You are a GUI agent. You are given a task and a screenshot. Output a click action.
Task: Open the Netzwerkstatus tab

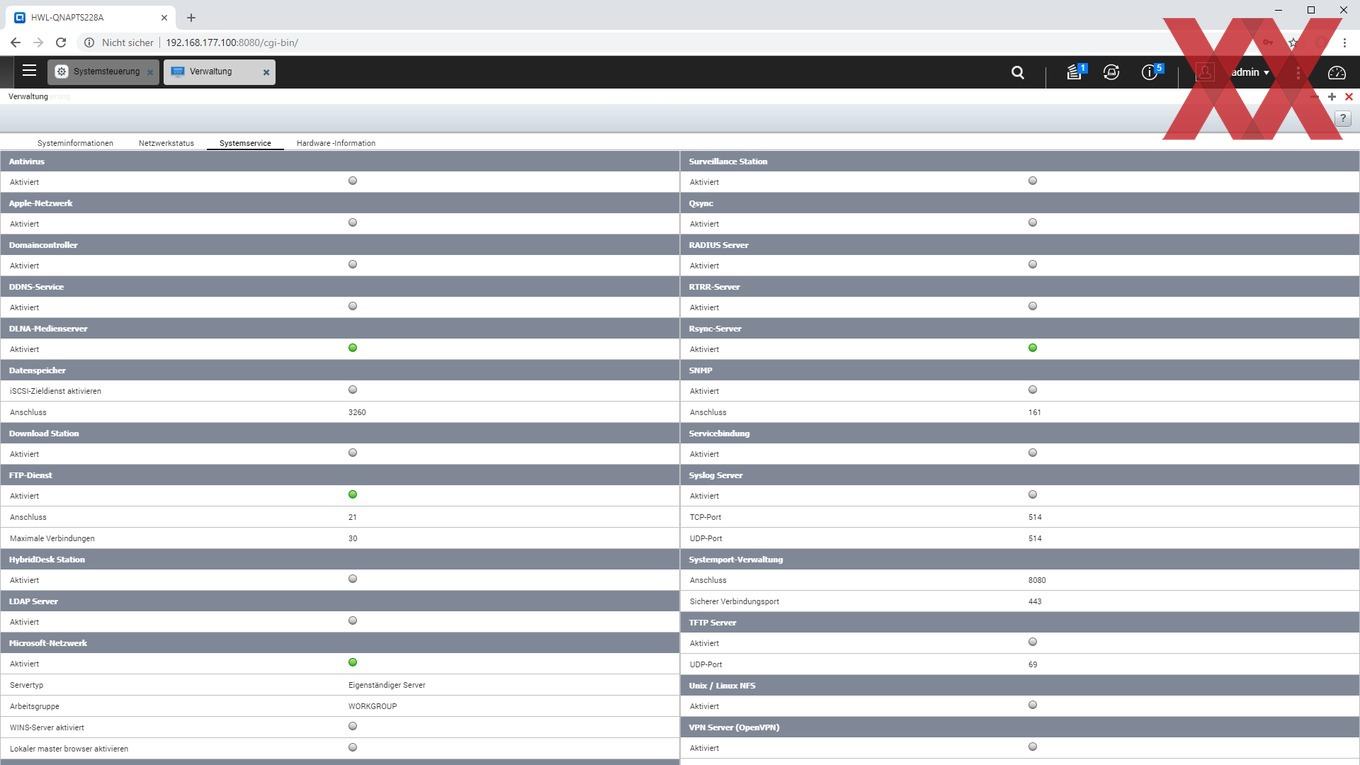[x=166, y=143]
